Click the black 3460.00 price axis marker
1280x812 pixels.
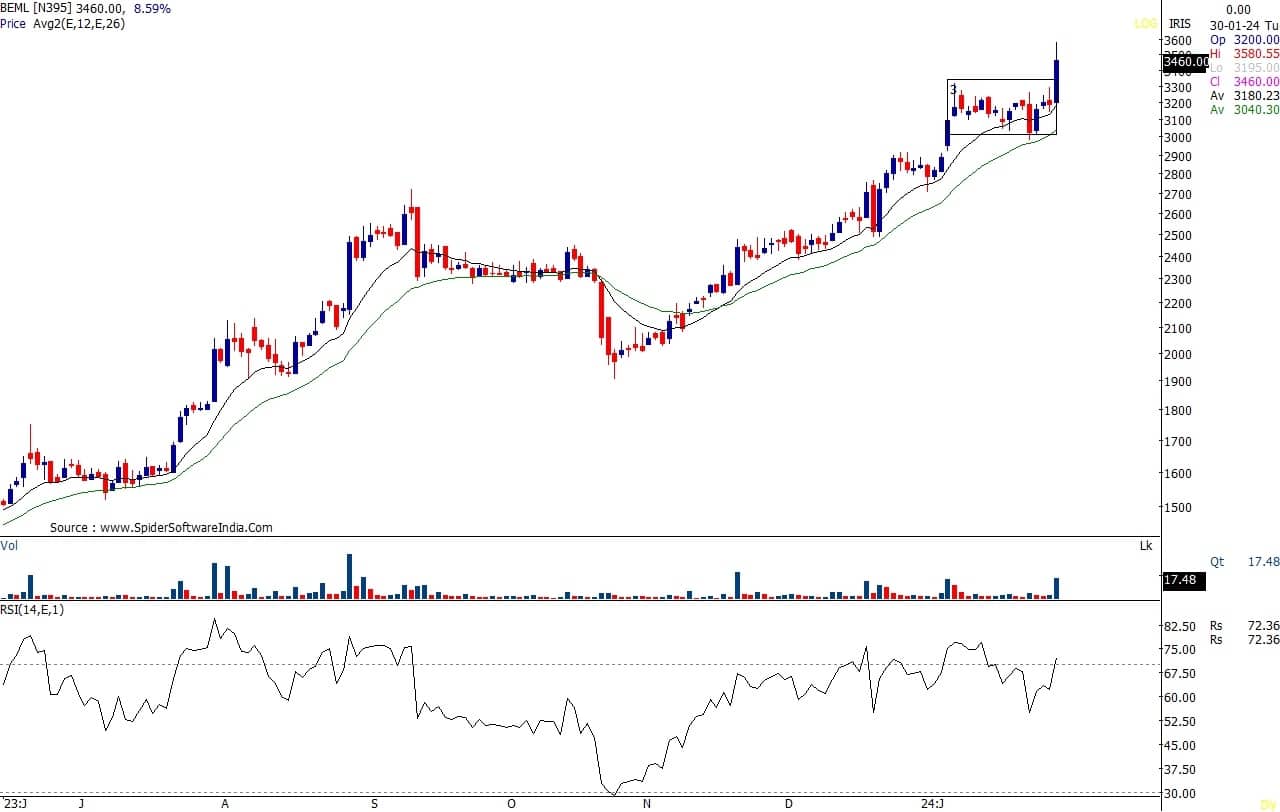1184,62
